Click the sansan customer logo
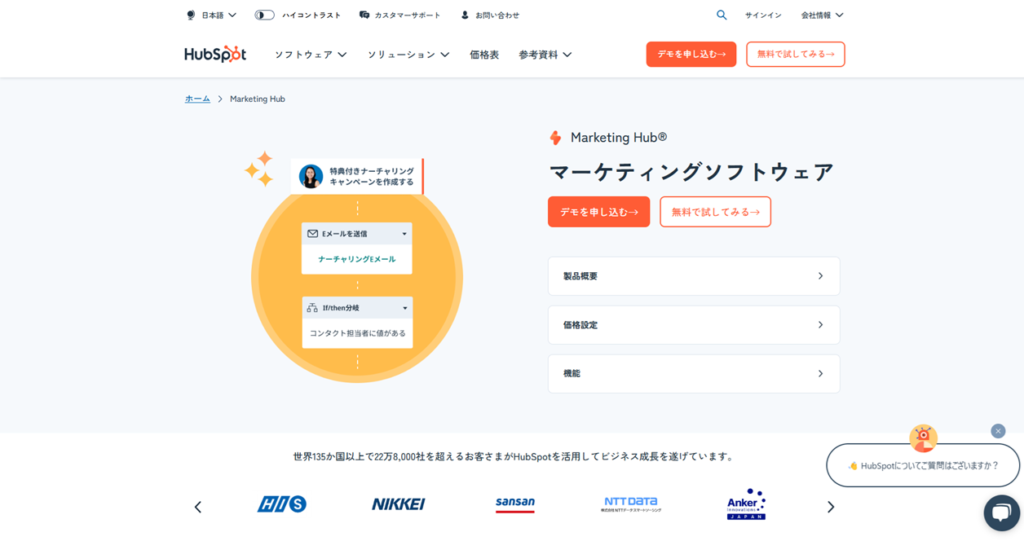Screen dimensions: 1024x541 515,505
